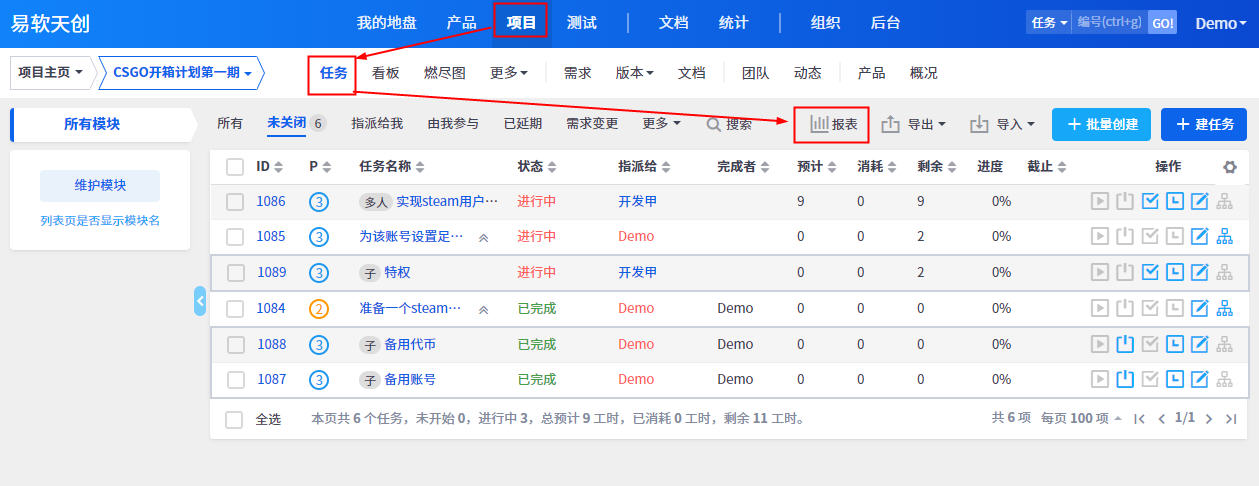Click the start play icon for task 1084
Image resolution: width=1259 pixels, height=486 pixels.
pos(1100,308)
